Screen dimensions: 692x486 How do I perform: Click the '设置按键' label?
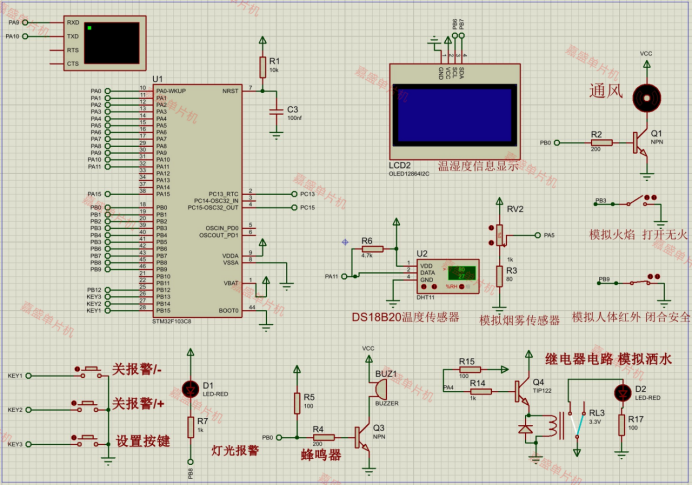tap(143, 441)
